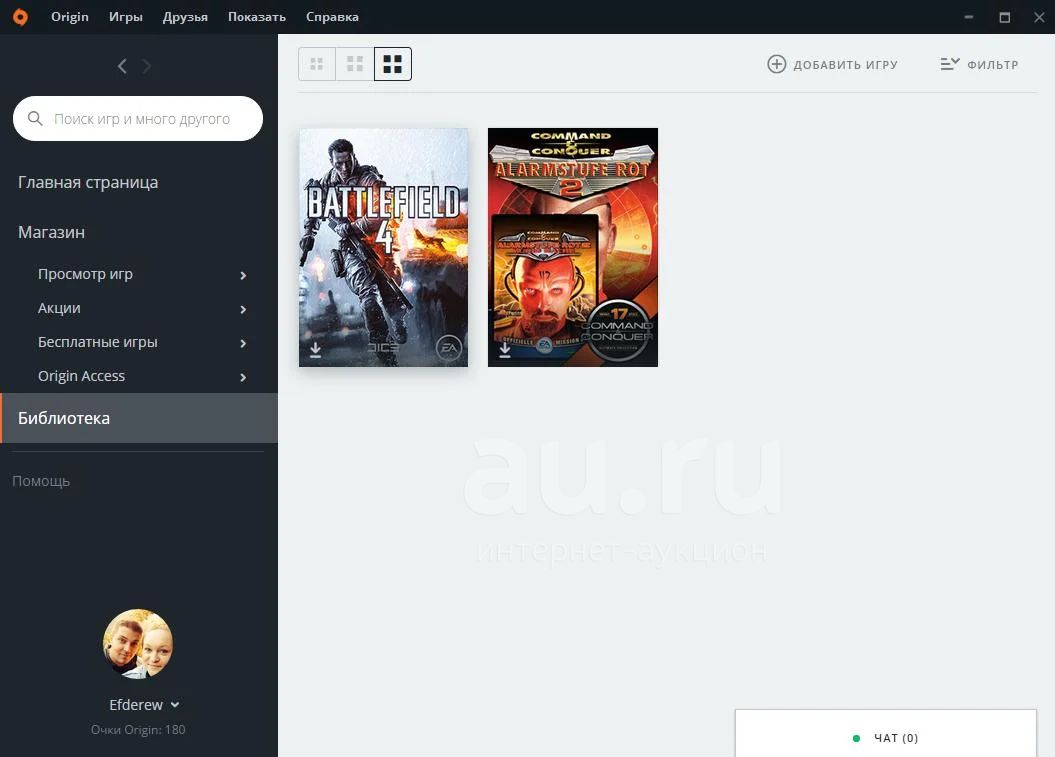Minimize the Origin window

click(x=969, y=17)
